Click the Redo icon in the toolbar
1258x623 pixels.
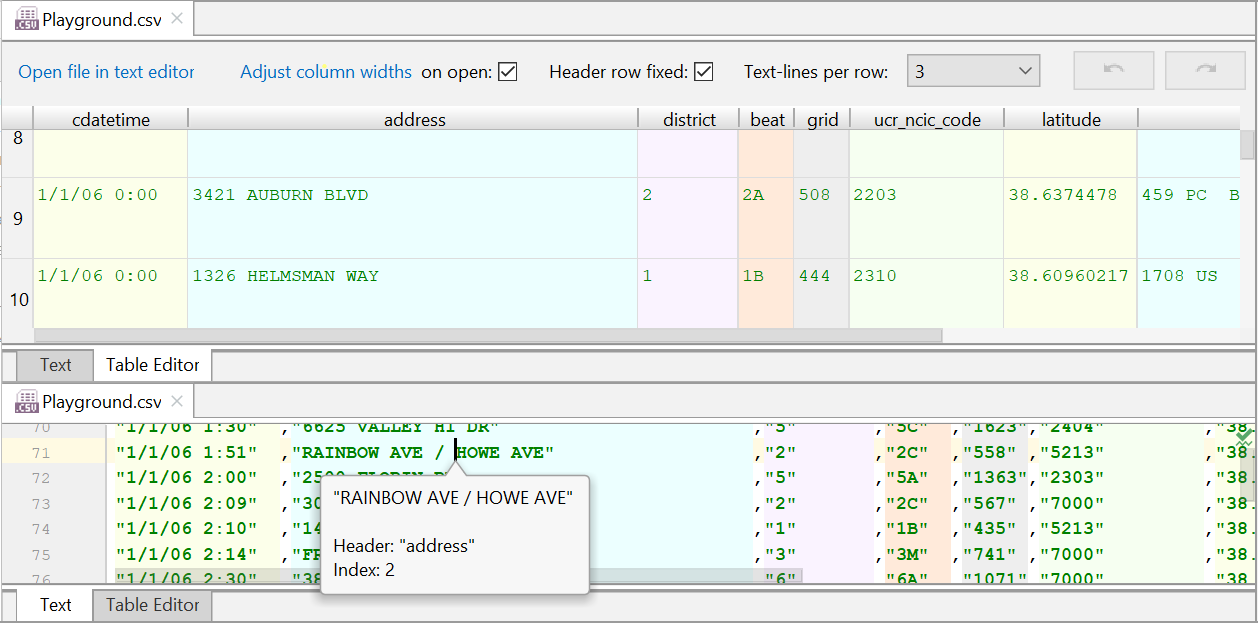1204,70
